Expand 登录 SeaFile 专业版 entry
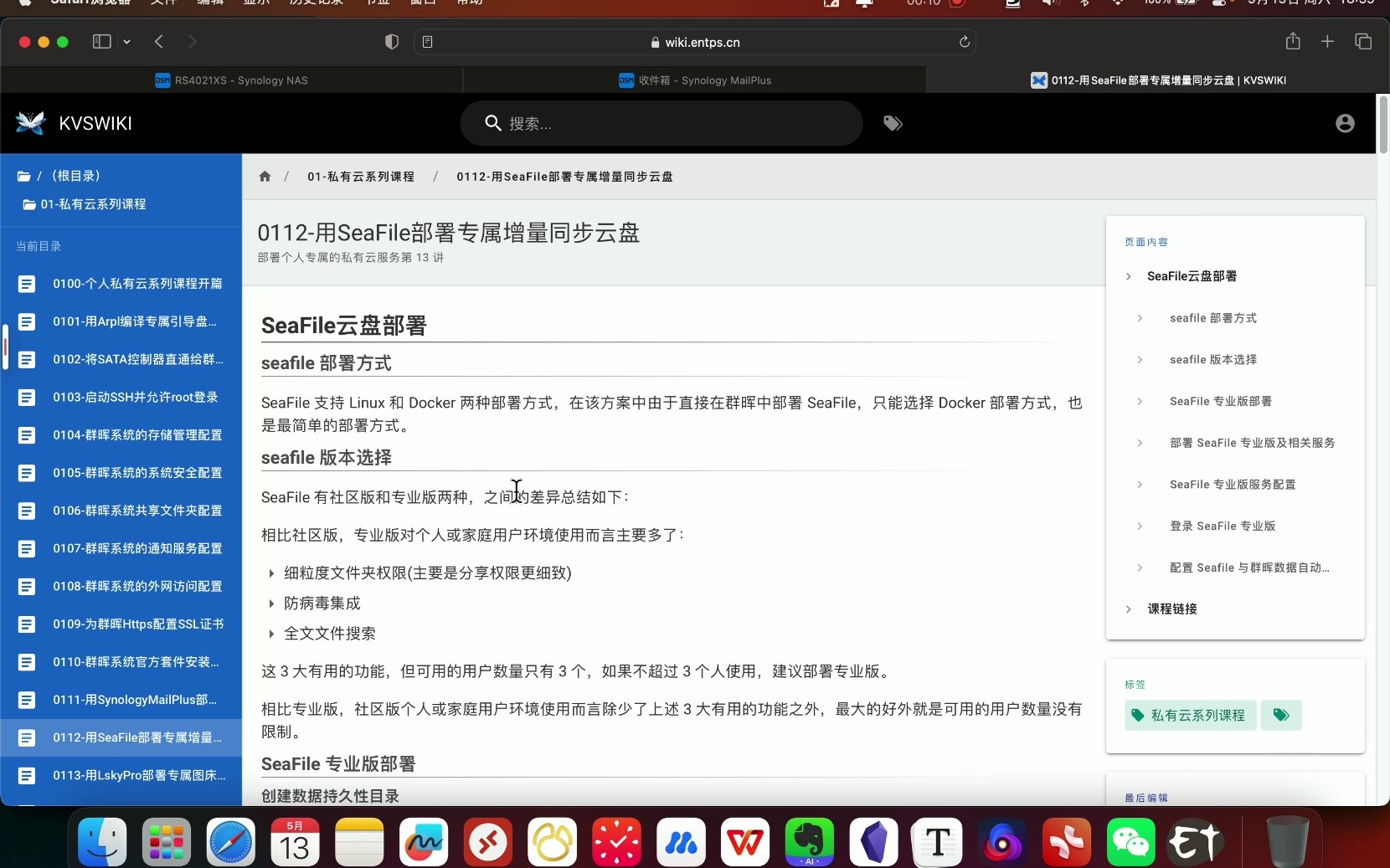This screenshot has width=1390, height=868. coord(1140,526)
